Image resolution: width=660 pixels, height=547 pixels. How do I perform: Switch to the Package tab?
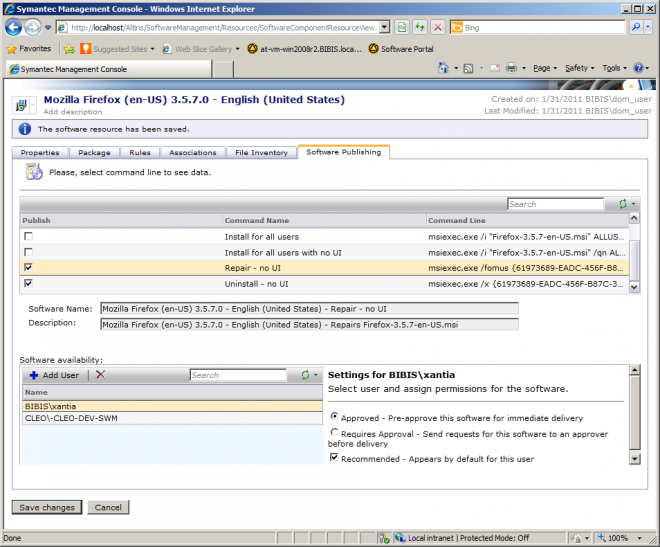point(94,152)
